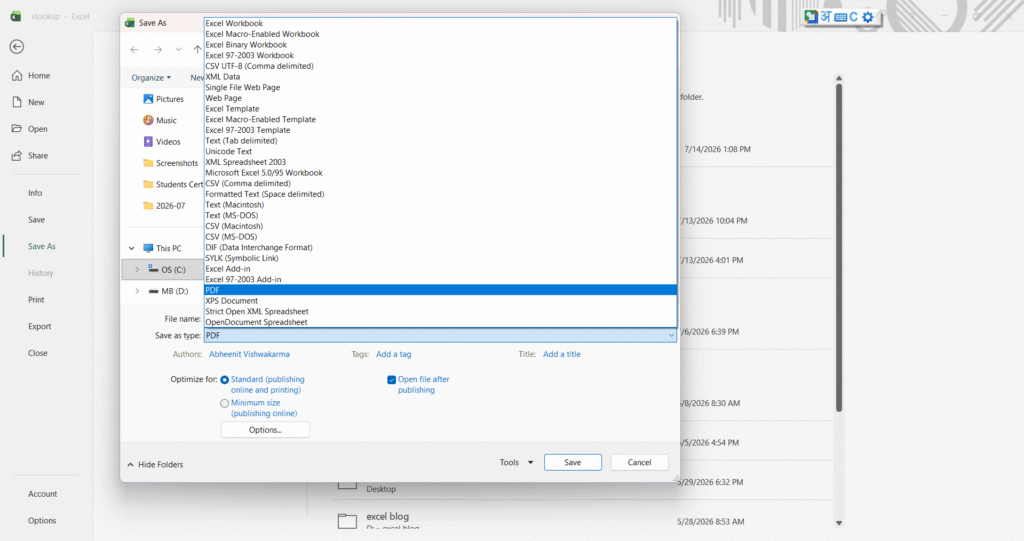Click the input tool settings gear icon
The height and width of the screenshot is (541, 1024).
[x=868, y=17]
